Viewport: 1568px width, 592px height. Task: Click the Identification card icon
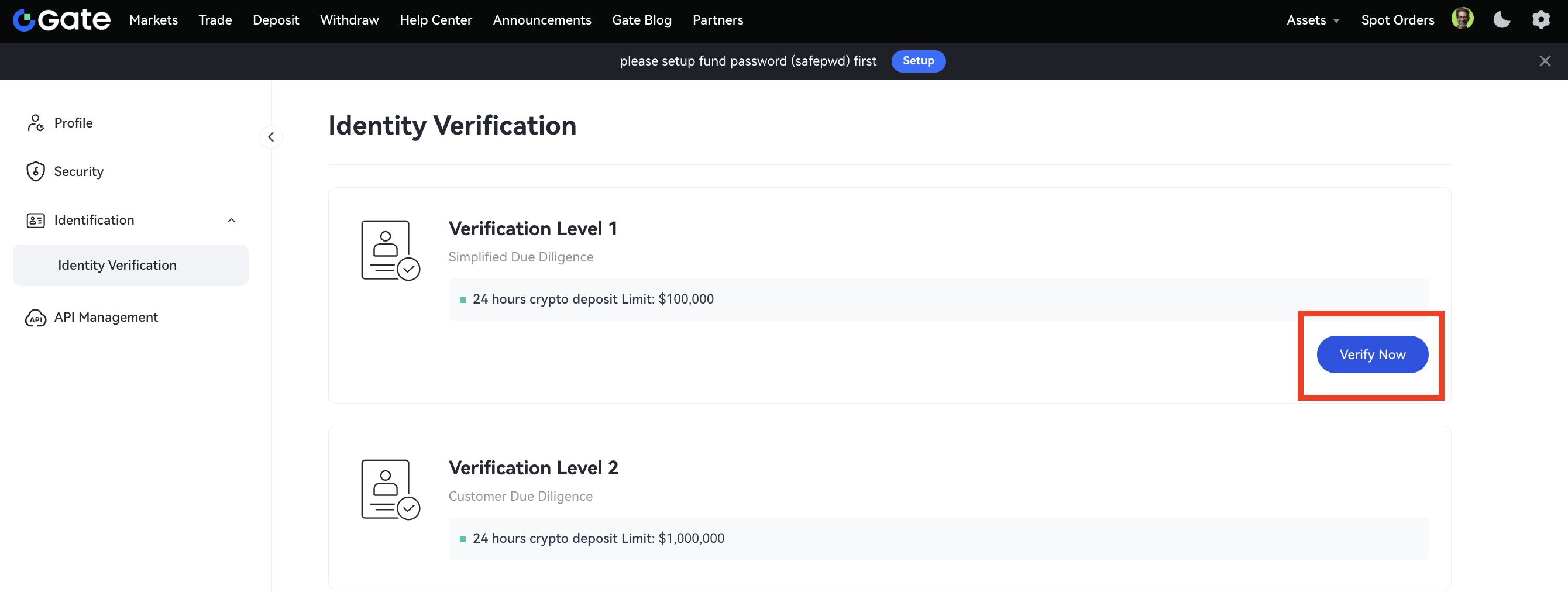pos(35,221)
